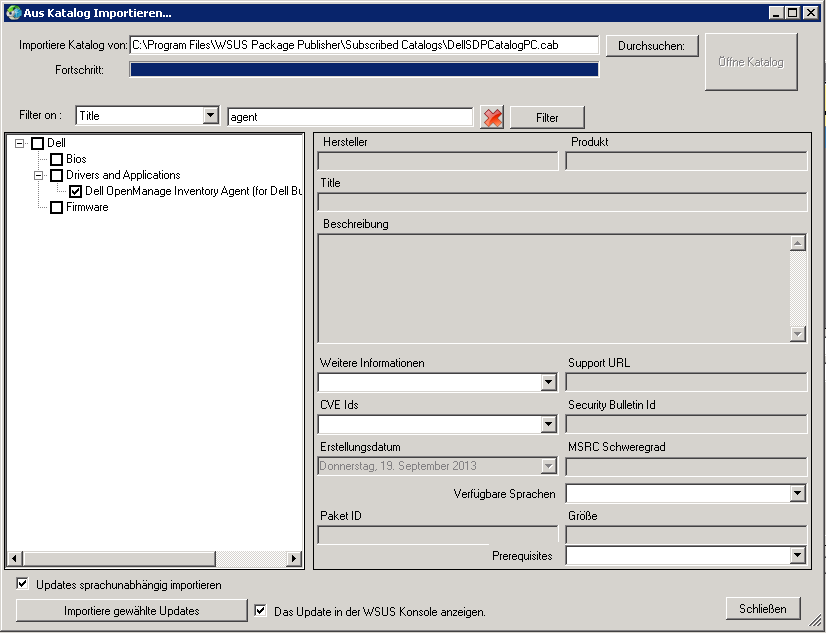This screenshot has width=826, height=633.
Task: Open the Weitere Informationen dropdown
Action: pos(548,382)
